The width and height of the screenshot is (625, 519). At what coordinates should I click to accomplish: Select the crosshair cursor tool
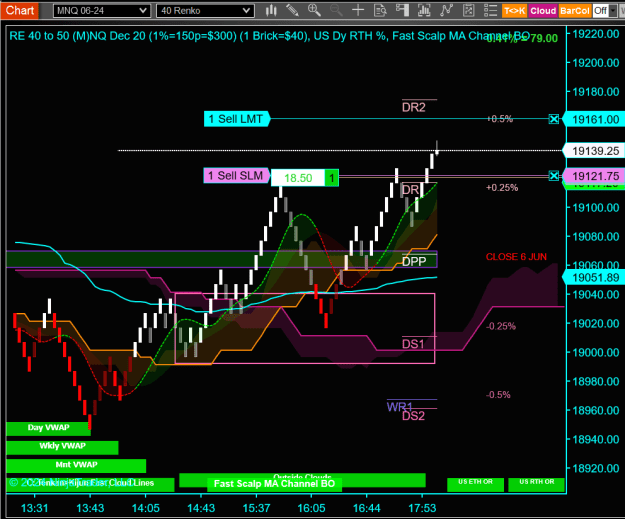(x=358, y=10)
